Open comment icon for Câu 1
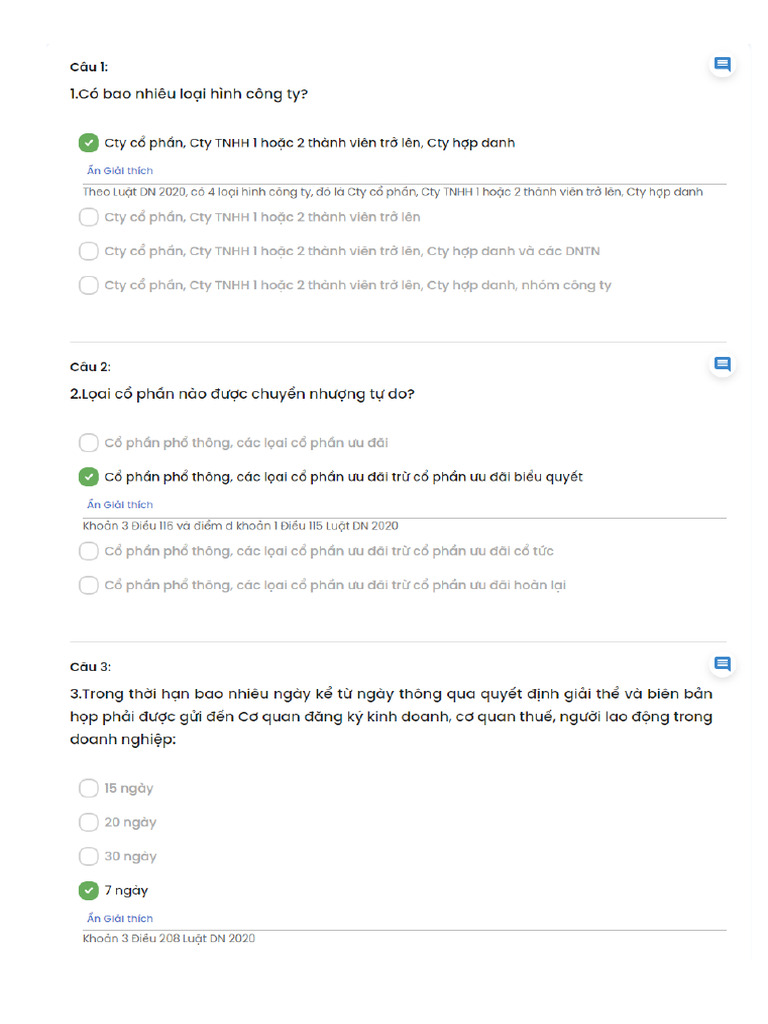This screenshot has height=1024, width=768. [722, 65]
